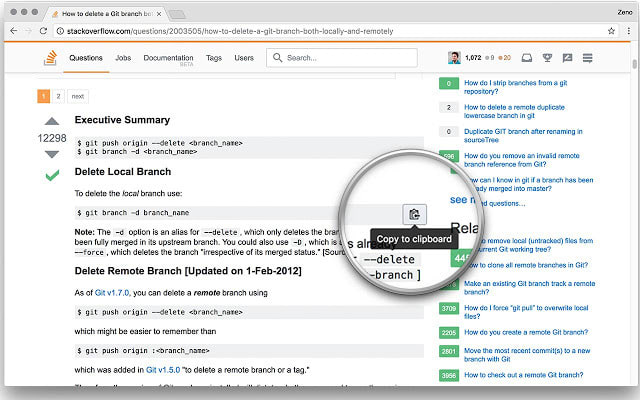The width and height of the screenshot is (640, 400).
Task: Open the Chrome three-dot menu
Action: (x=629, y=31)
